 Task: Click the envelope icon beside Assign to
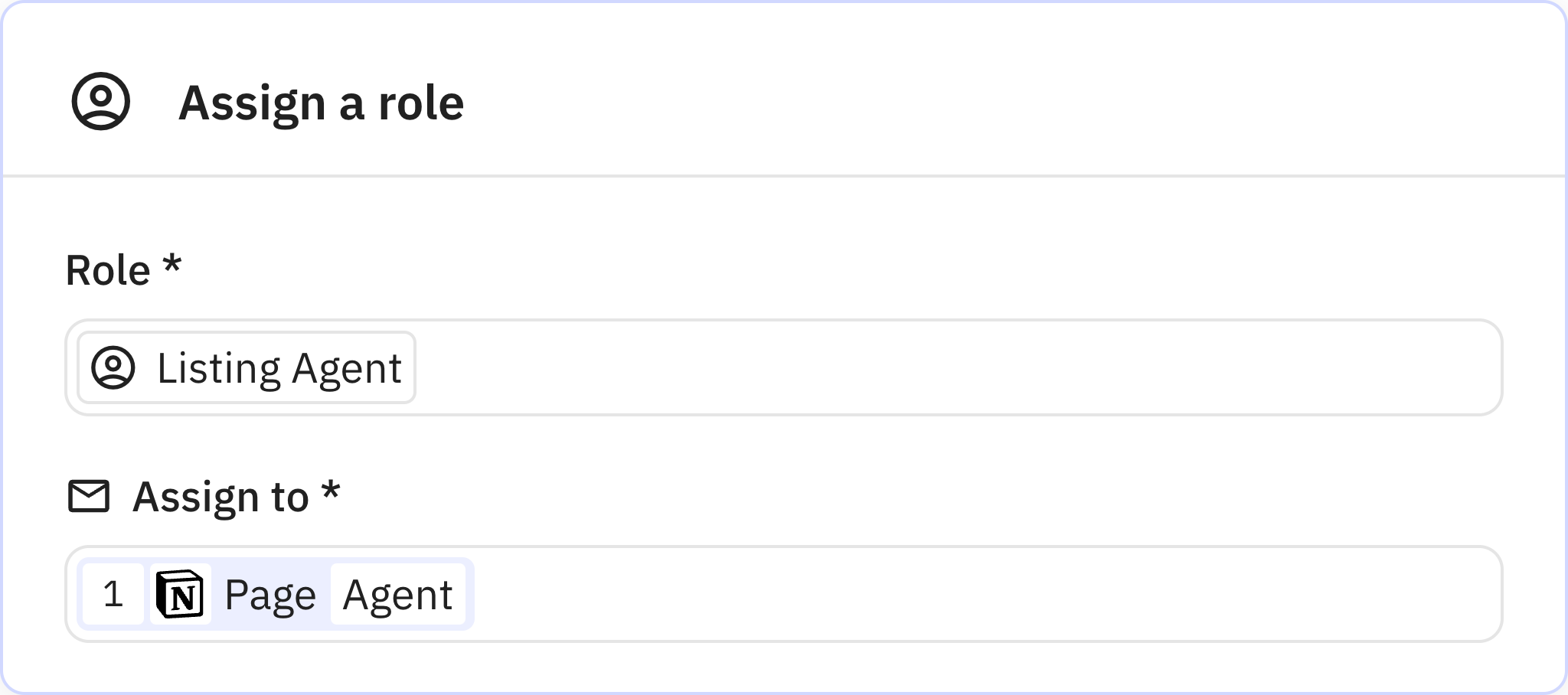point(89,496)
